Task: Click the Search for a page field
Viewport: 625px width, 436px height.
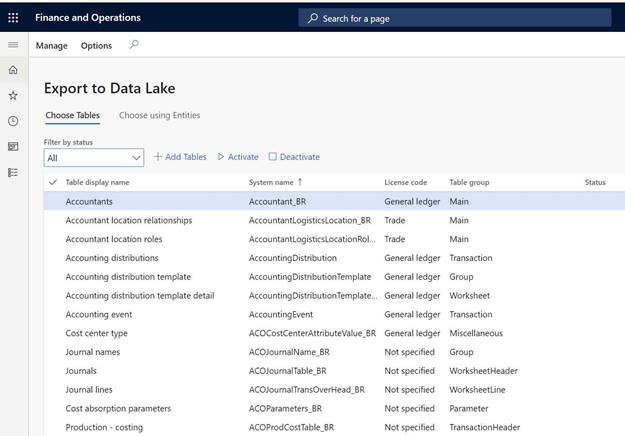Action: [455, 18]
